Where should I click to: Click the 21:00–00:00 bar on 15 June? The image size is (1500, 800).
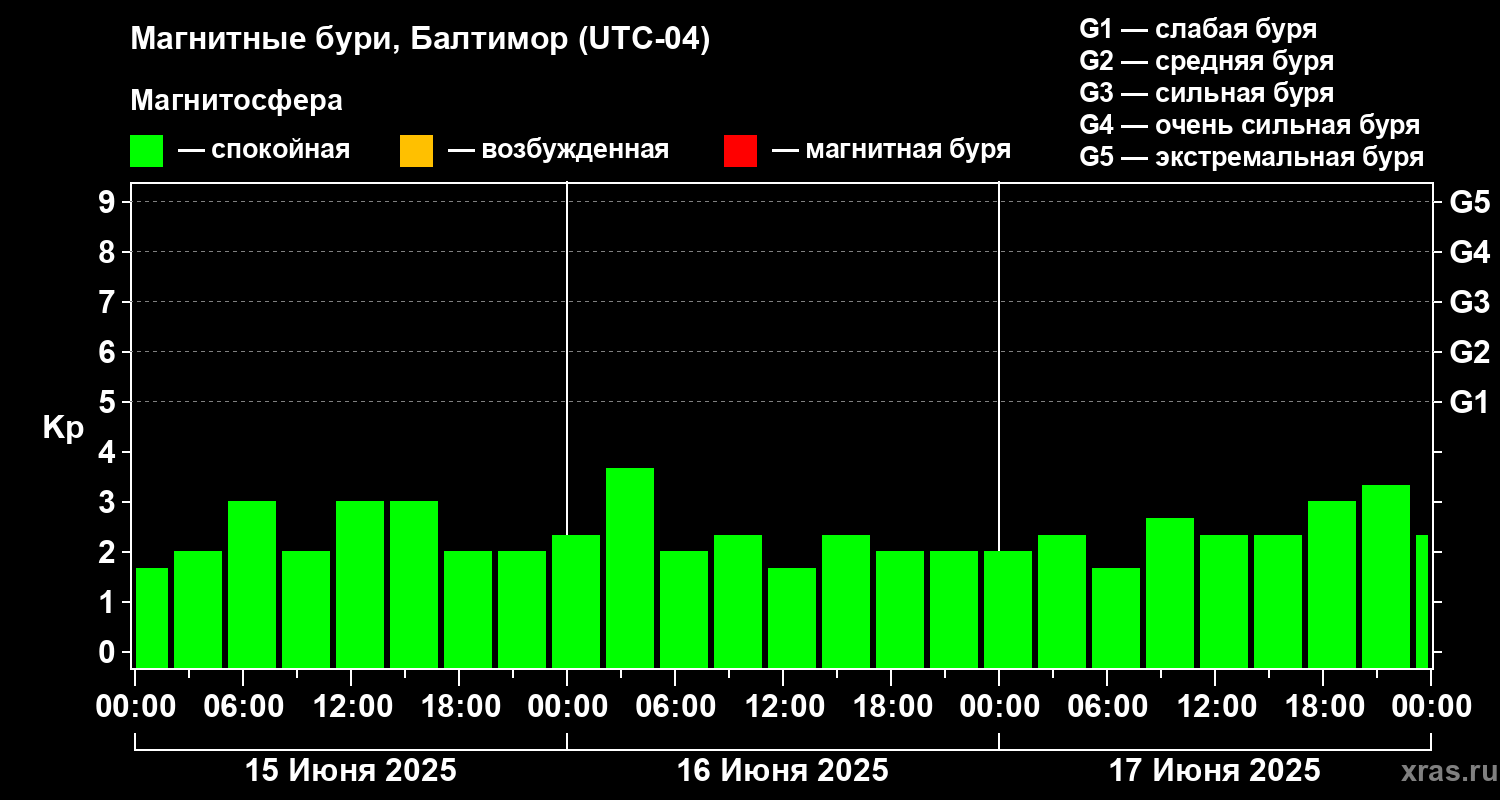522,609
